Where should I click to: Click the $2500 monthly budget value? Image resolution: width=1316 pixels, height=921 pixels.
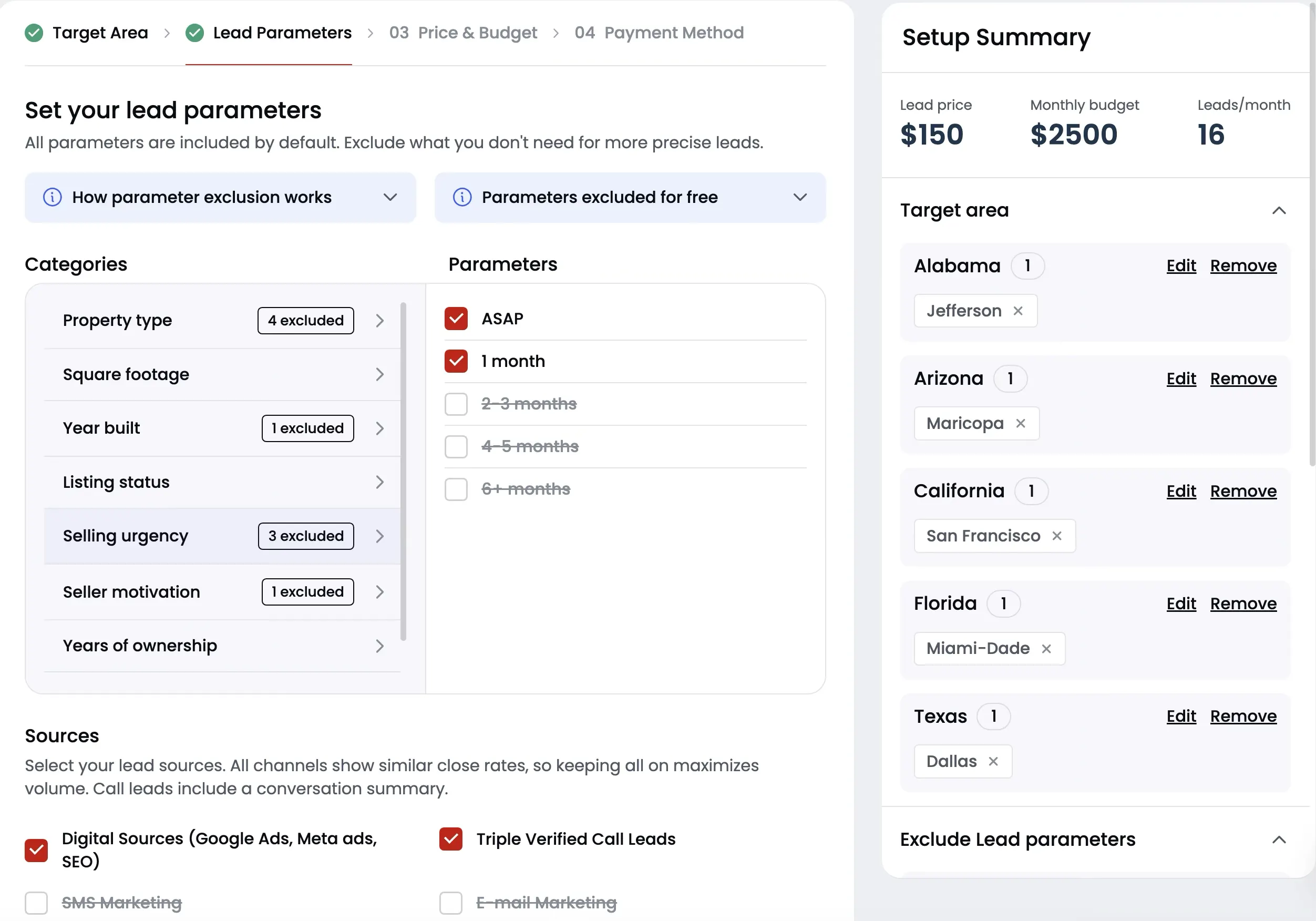coord(1074,135)
